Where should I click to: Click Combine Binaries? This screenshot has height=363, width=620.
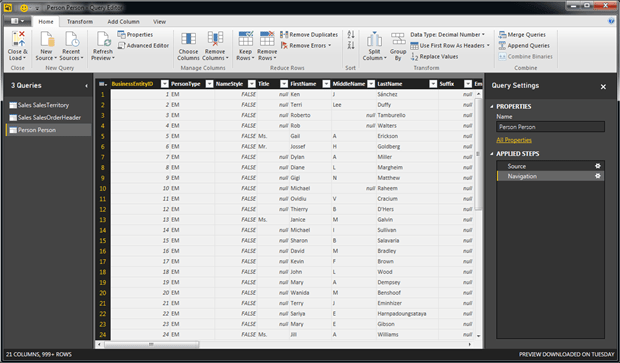pyautogui.click(x=525, y=57)
